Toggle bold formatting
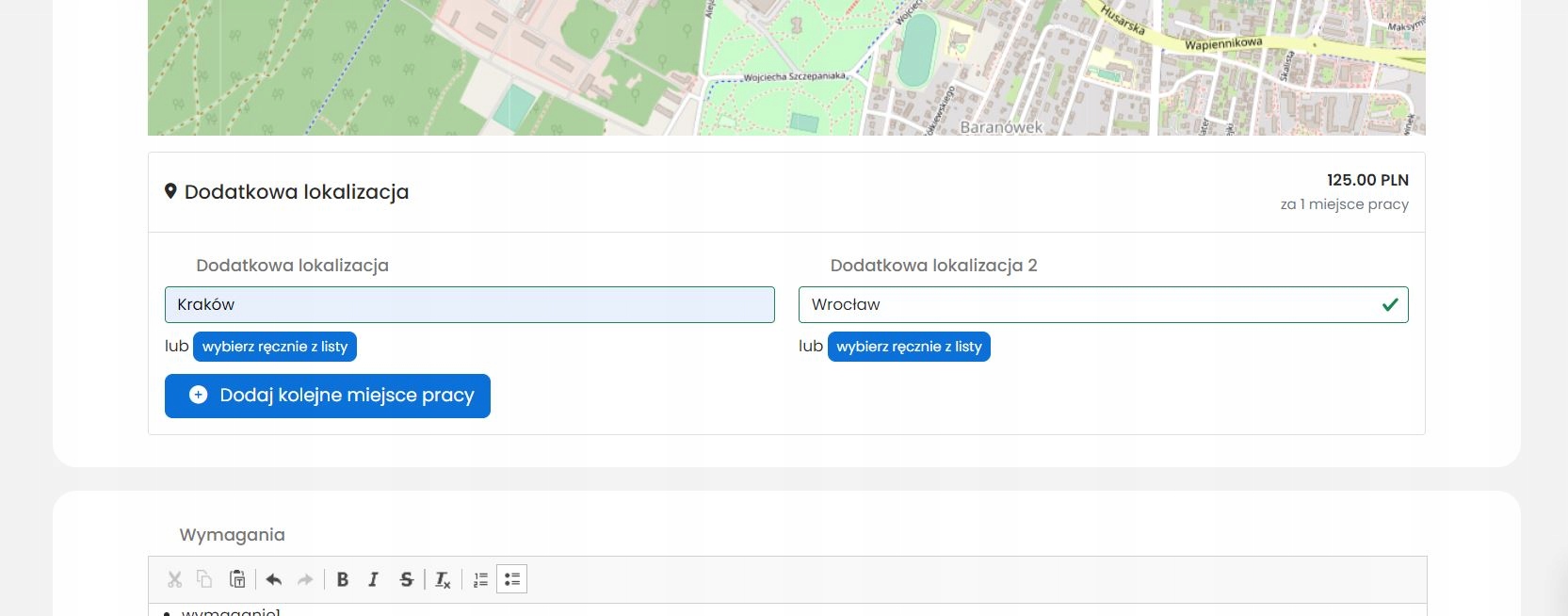 coord(343,579)
